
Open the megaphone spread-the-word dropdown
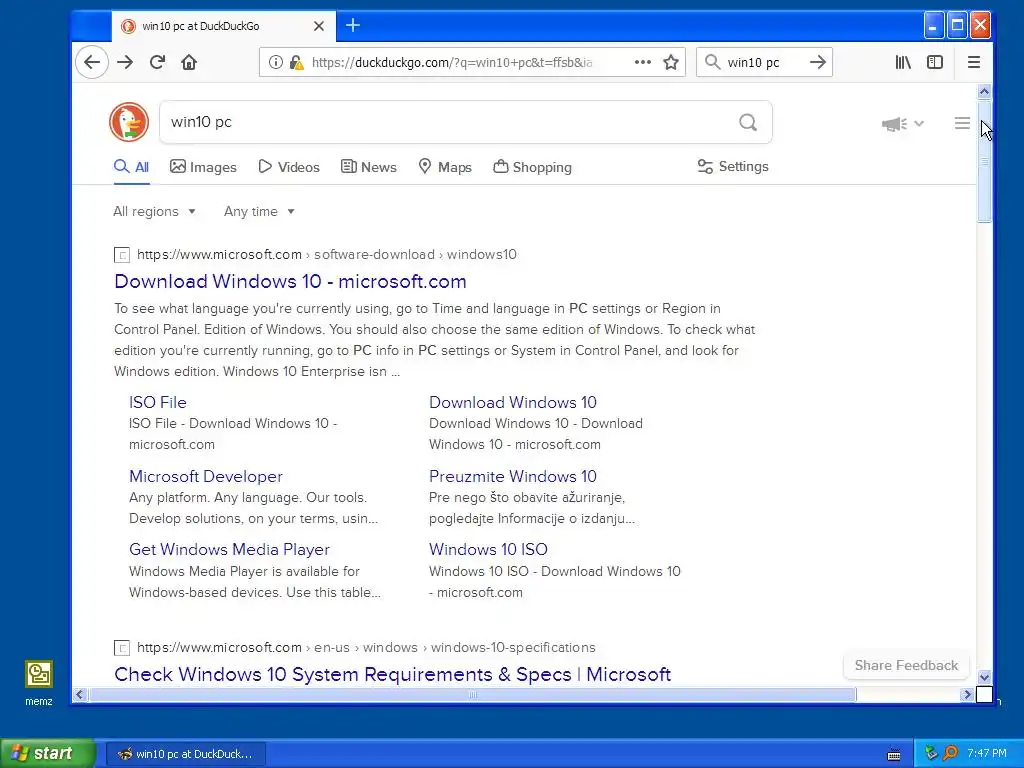903,123
